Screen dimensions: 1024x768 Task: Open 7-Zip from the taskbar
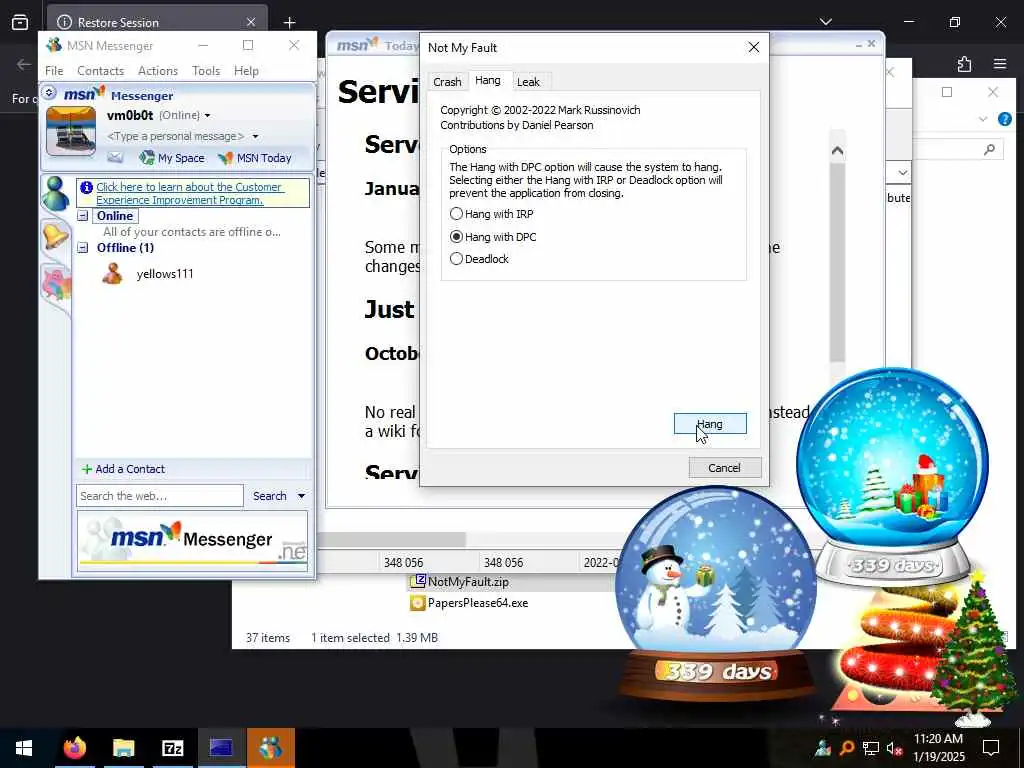[172, 748]
